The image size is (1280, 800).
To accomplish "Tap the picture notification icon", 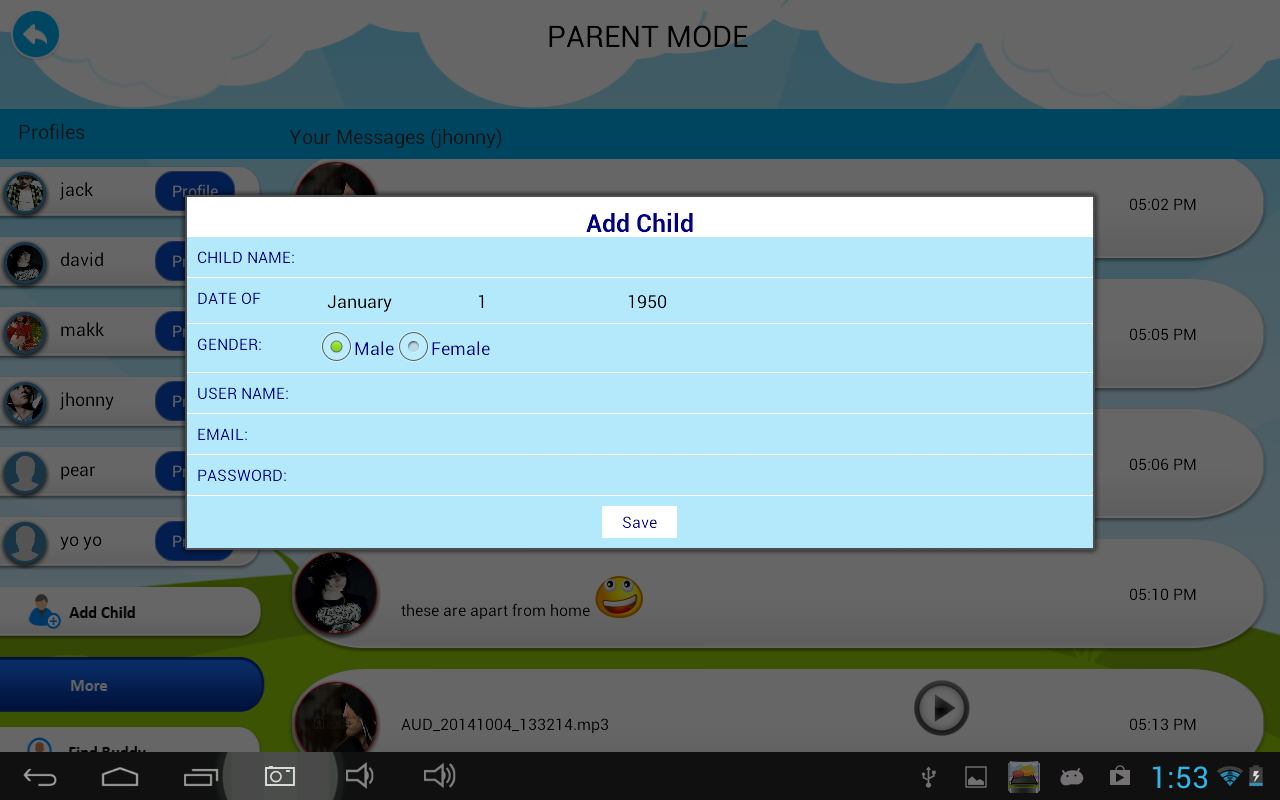I will [976, 777].
